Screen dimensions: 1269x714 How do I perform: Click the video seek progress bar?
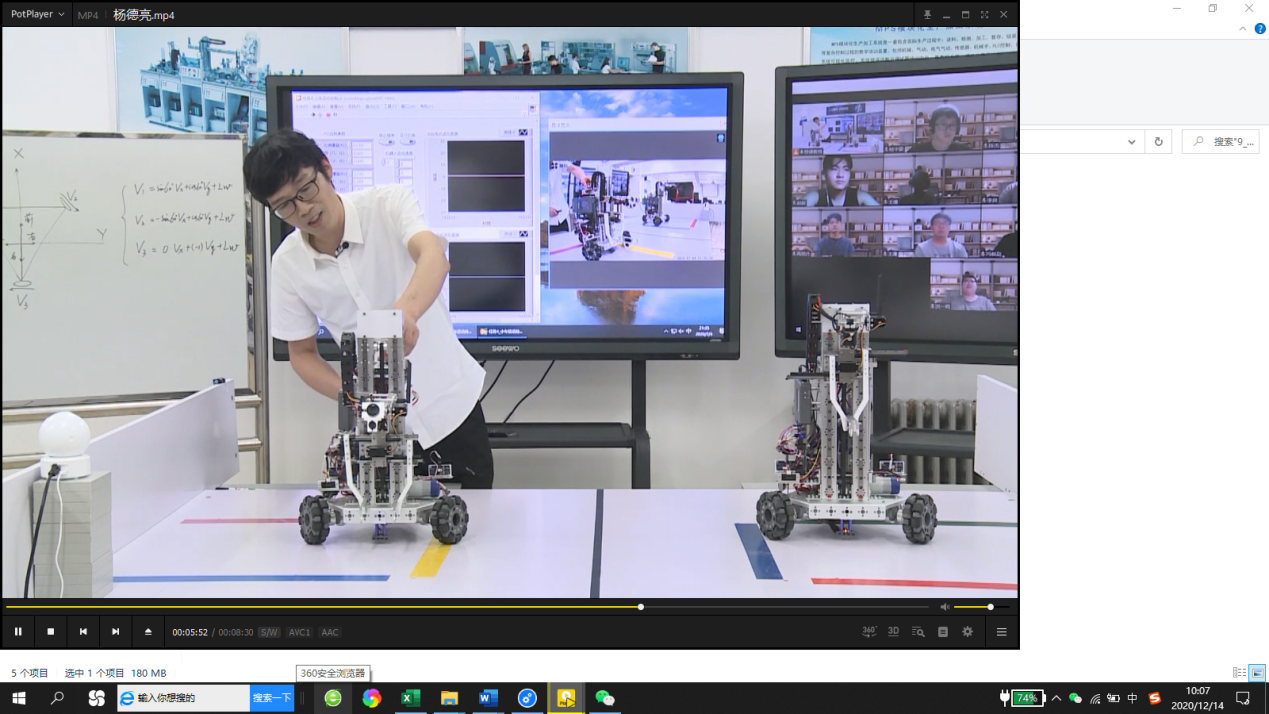[x=400, y=607]
